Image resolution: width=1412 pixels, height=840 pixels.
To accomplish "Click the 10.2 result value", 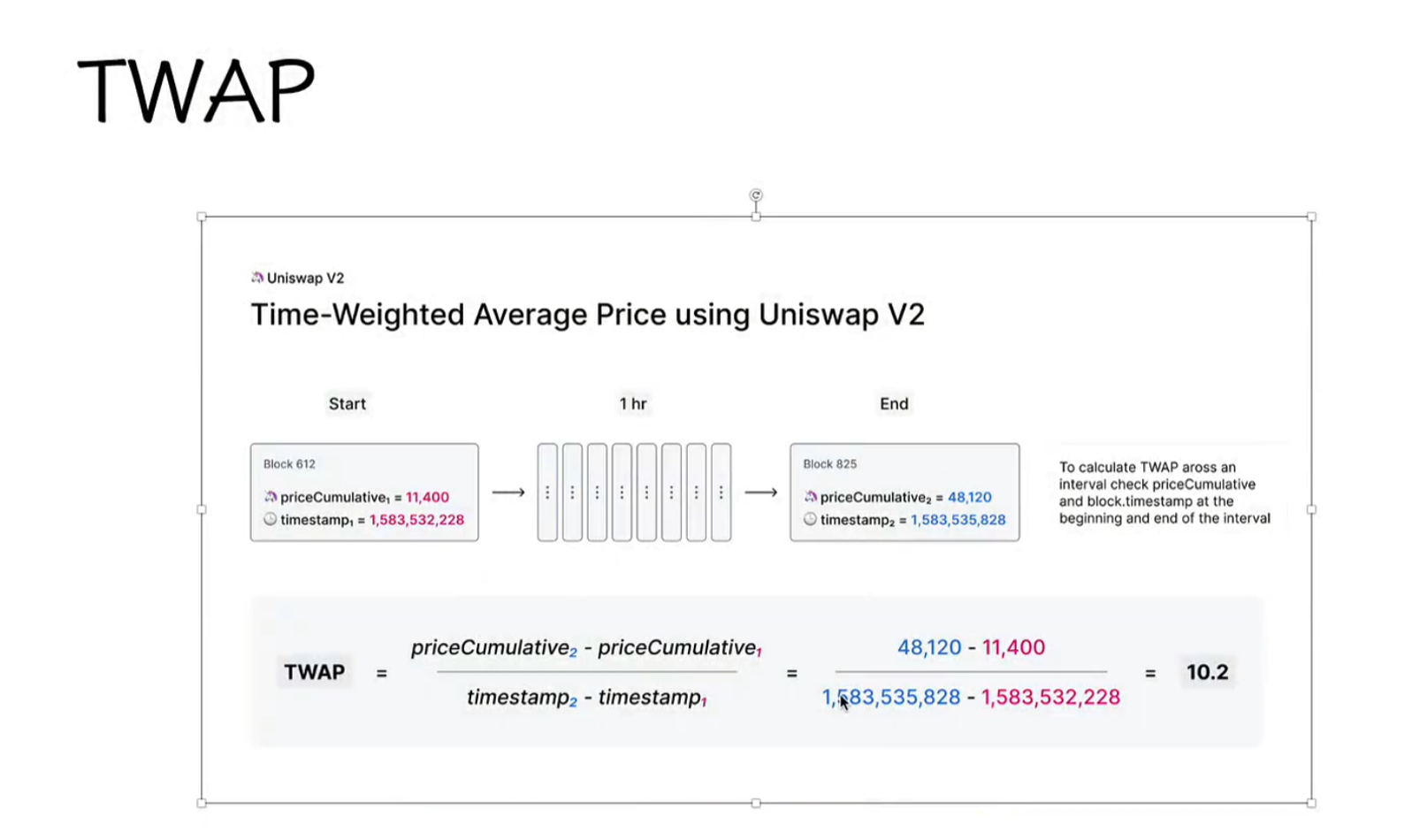I will 1207,672.
